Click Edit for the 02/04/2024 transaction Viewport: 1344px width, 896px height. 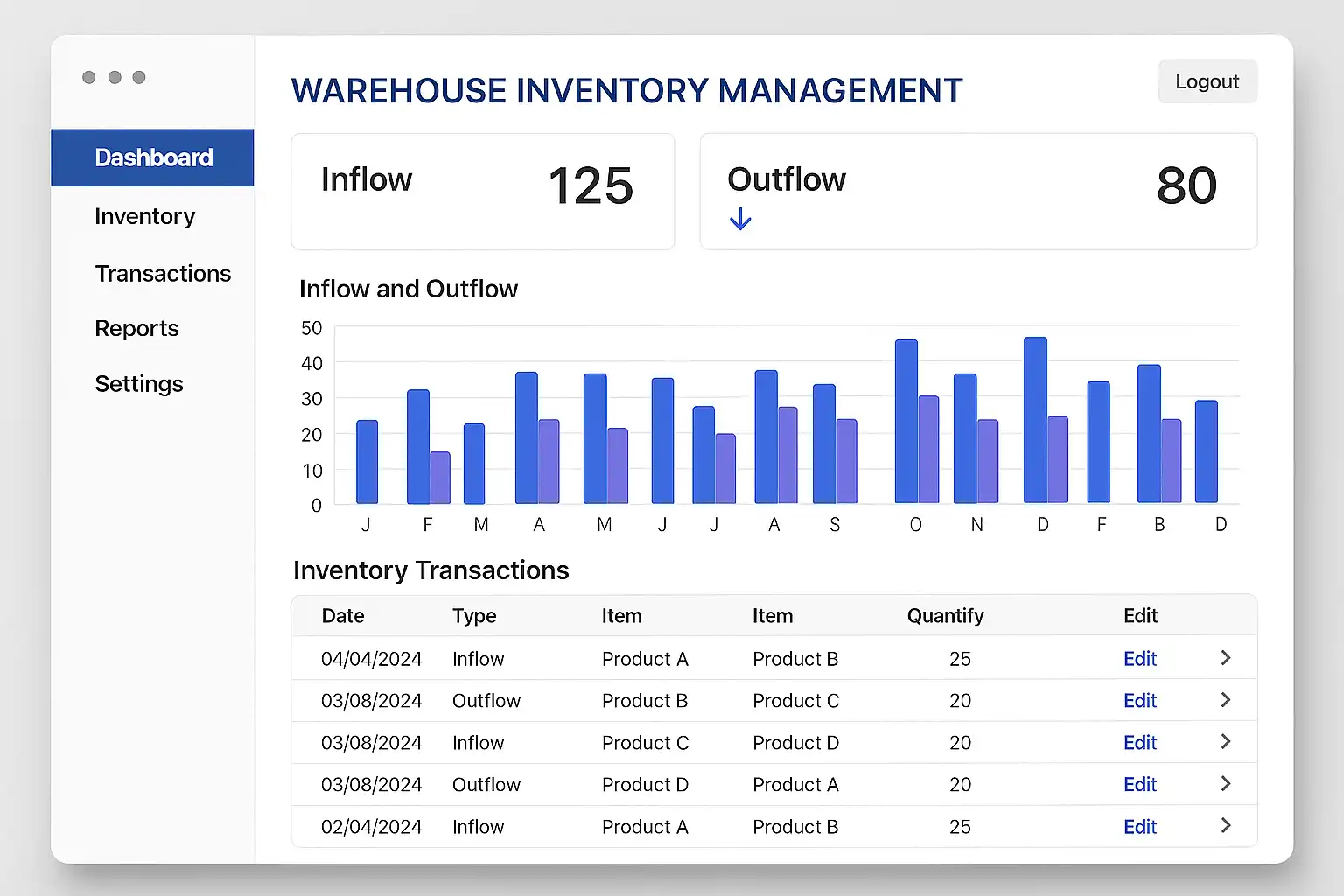pos(1139,827)
